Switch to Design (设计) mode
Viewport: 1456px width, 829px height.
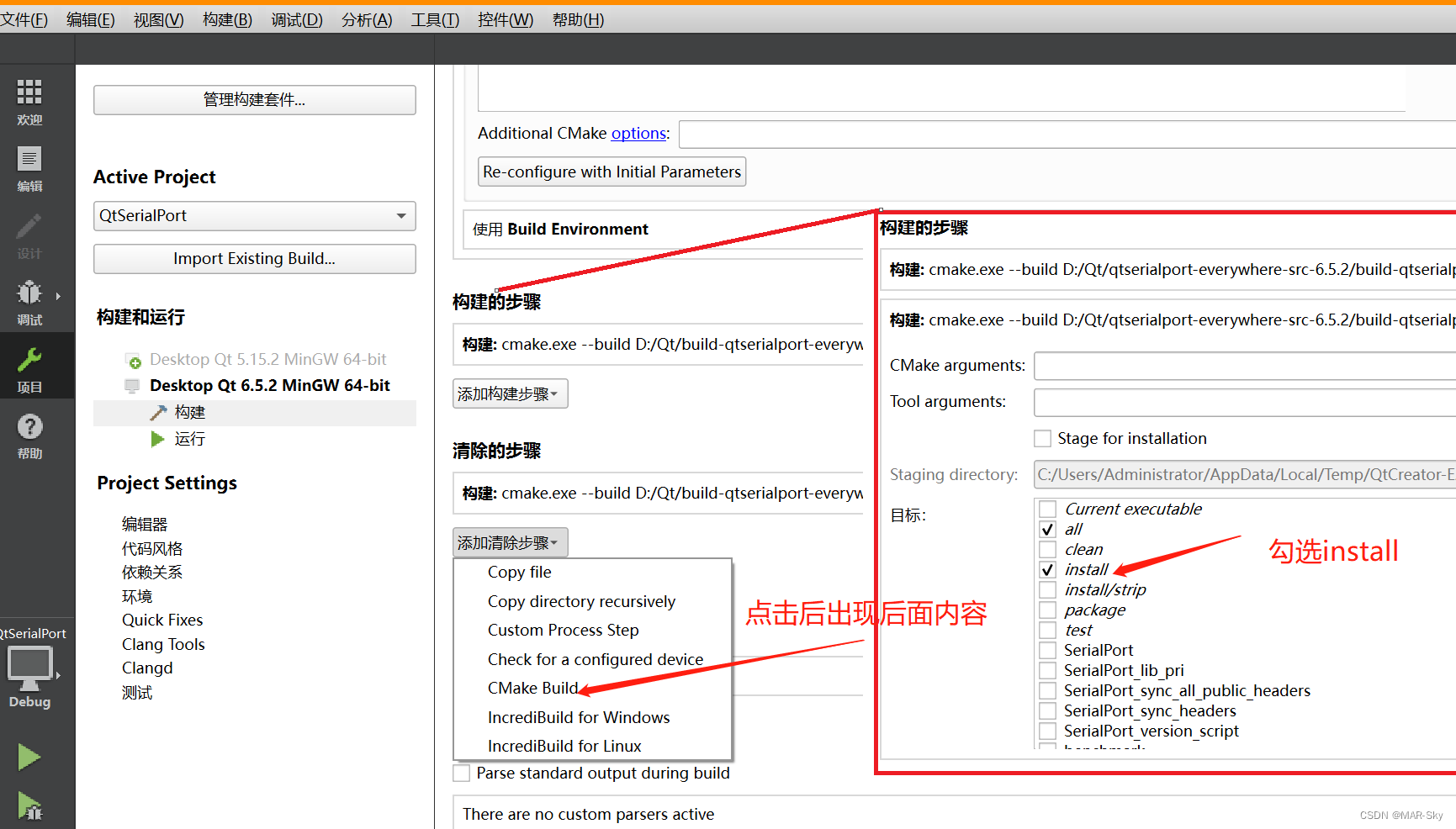29,236
